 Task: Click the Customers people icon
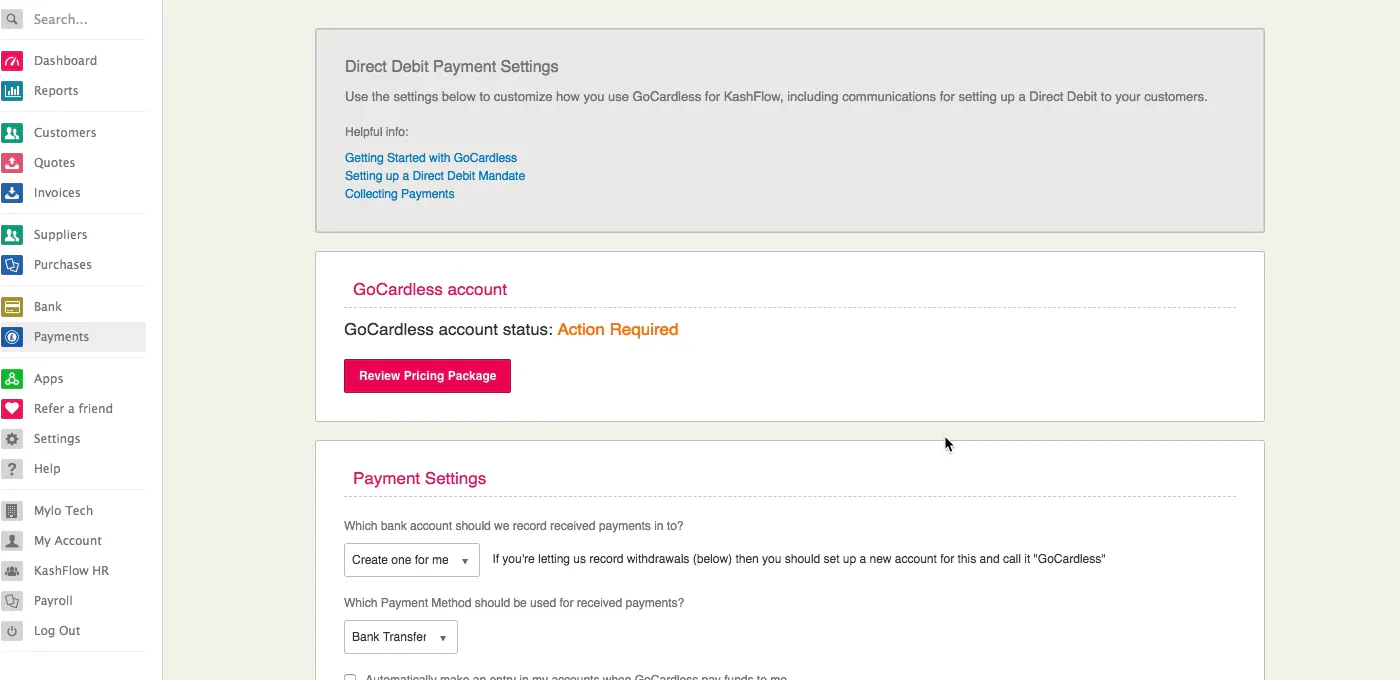(12, 133)
